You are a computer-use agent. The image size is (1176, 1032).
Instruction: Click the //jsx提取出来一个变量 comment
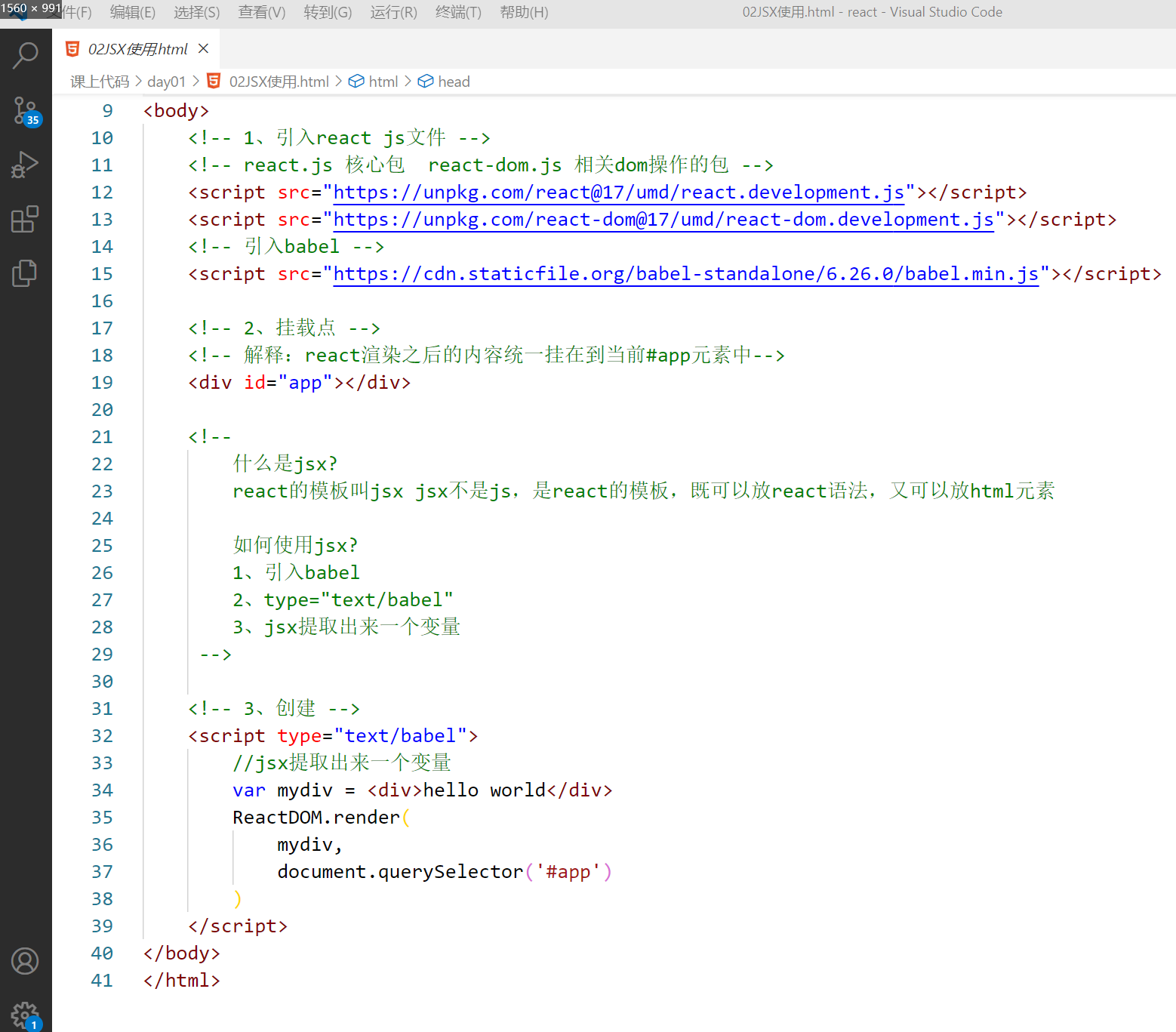click(341, 763)
